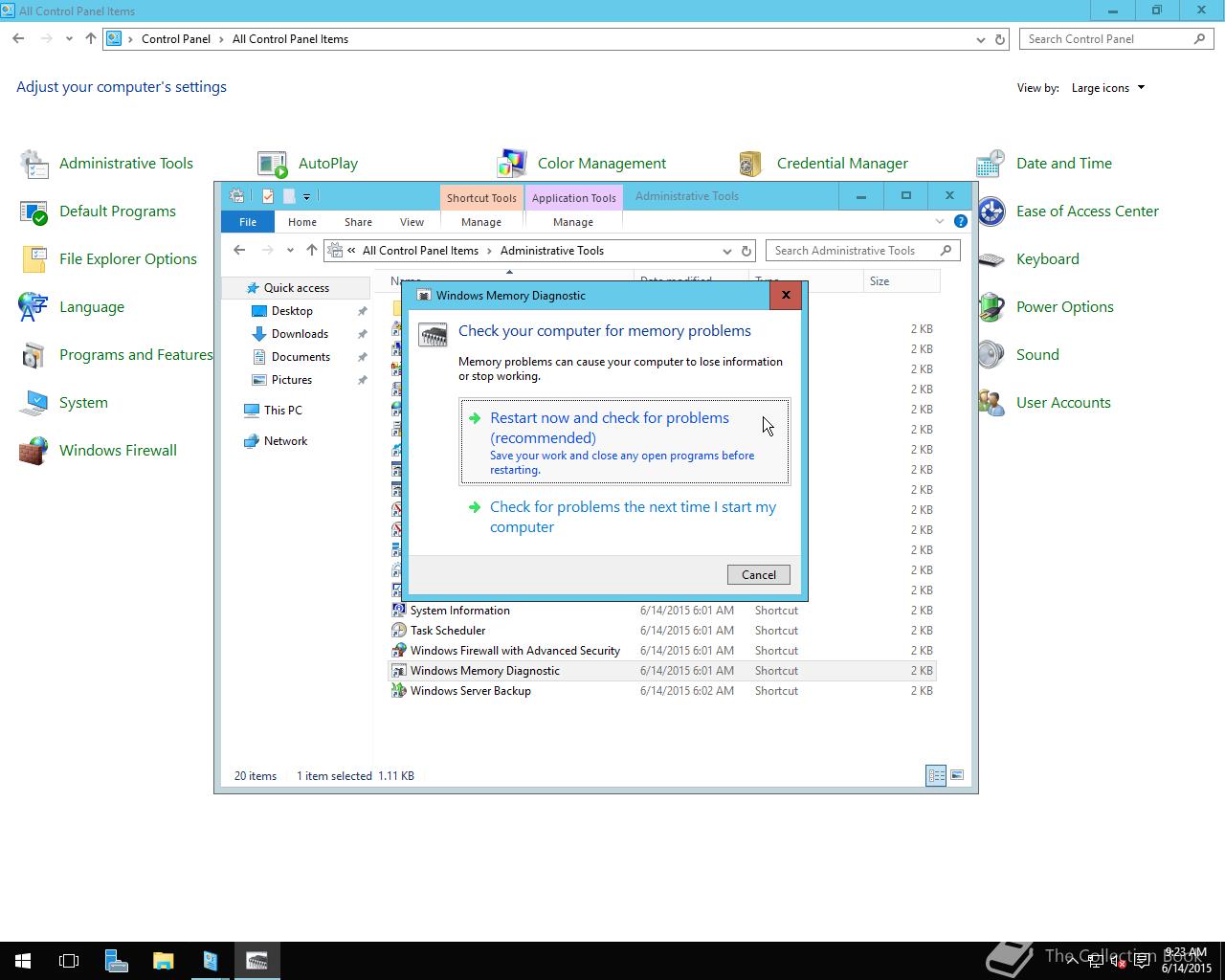Click Cancel in Memory Diagnostic dialog
The height and width of the screenshot is (980, 1225).
[759, 574]
